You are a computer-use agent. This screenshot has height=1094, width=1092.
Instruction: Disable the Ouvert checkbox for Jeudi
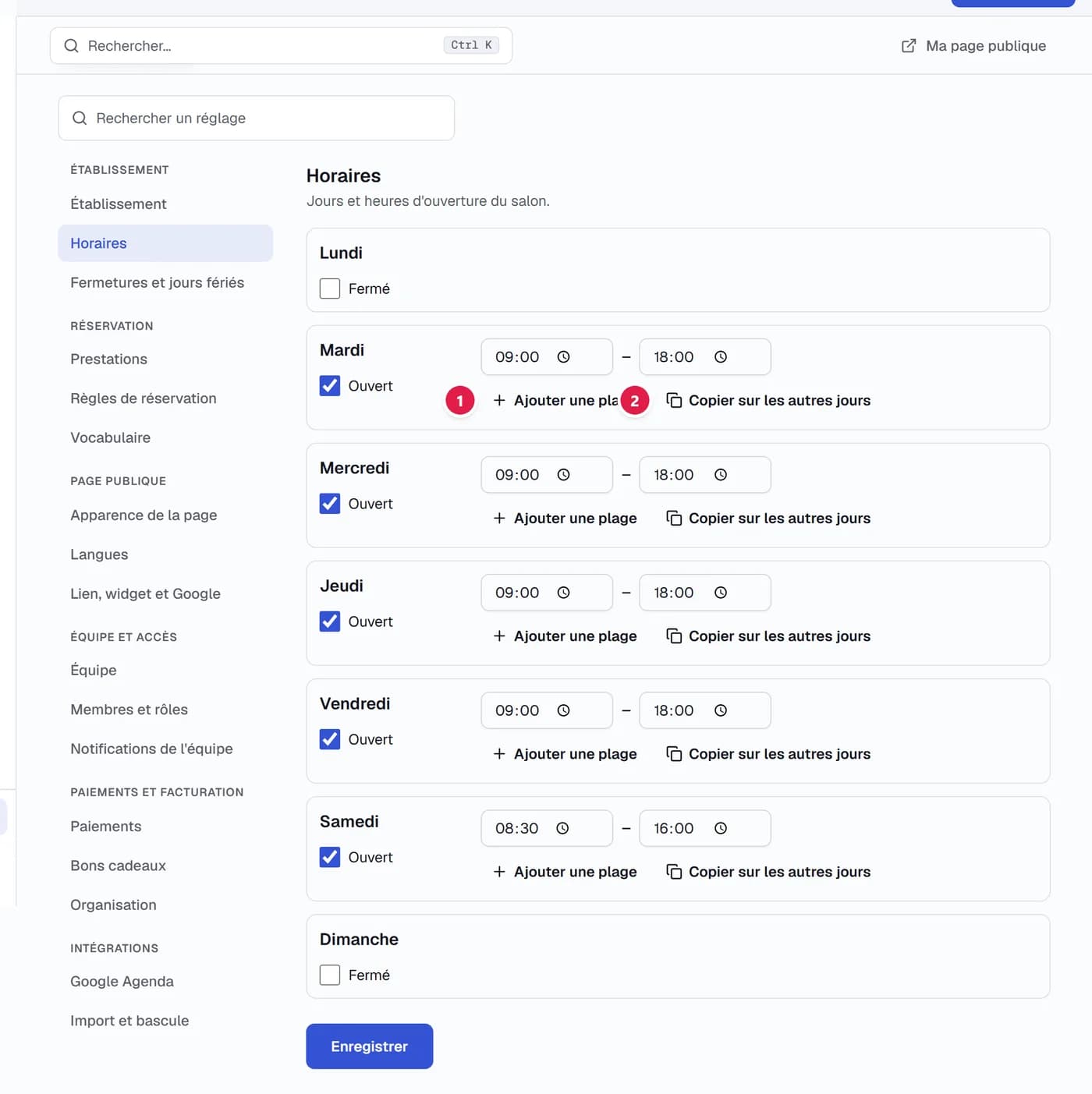pyautogui.click(x=330, y=621)
